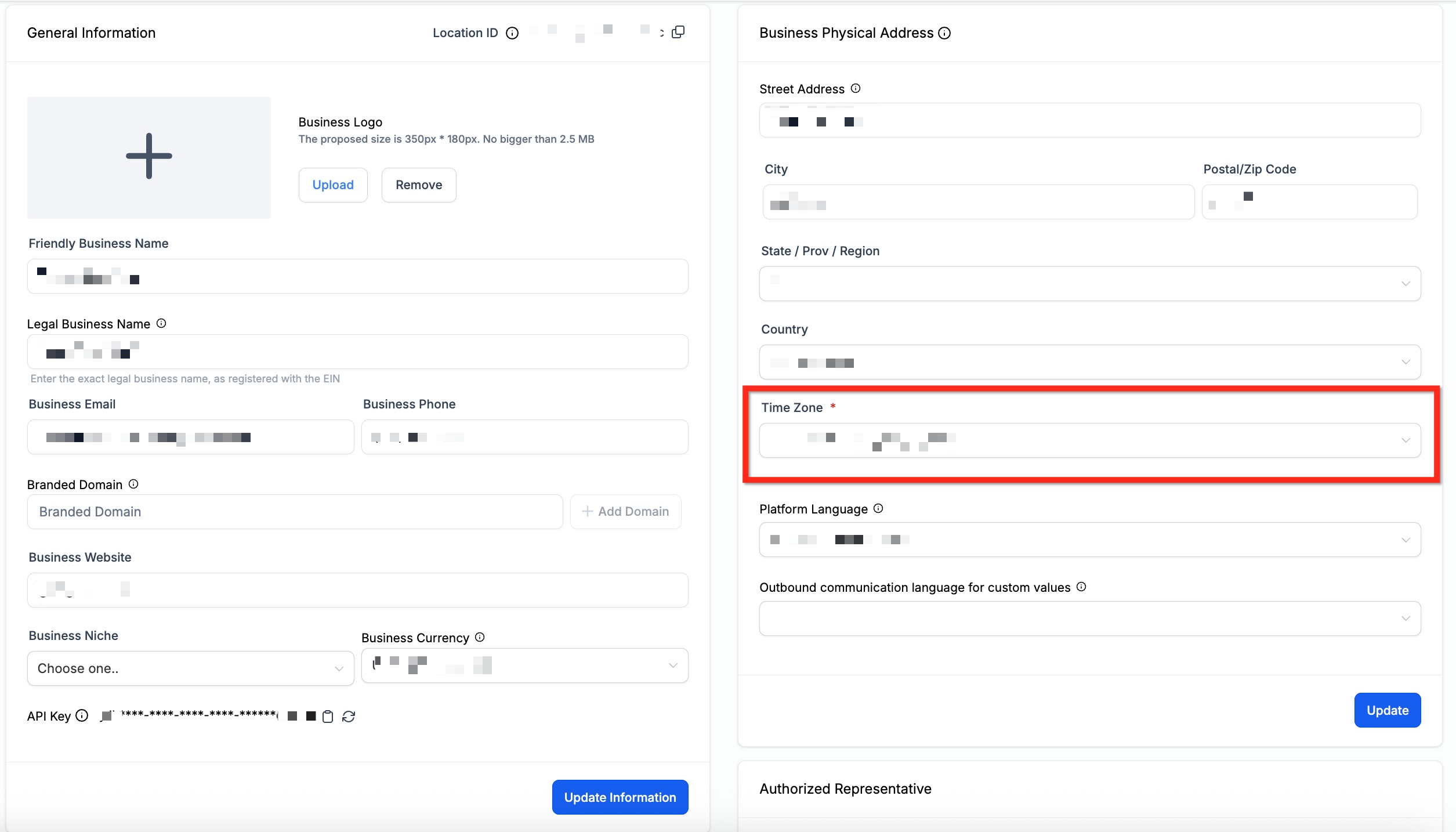The width and height of the screenshot is (1456, 832).
Task: Click the Platform Language info icon
Action: click(x=878, y=508)
